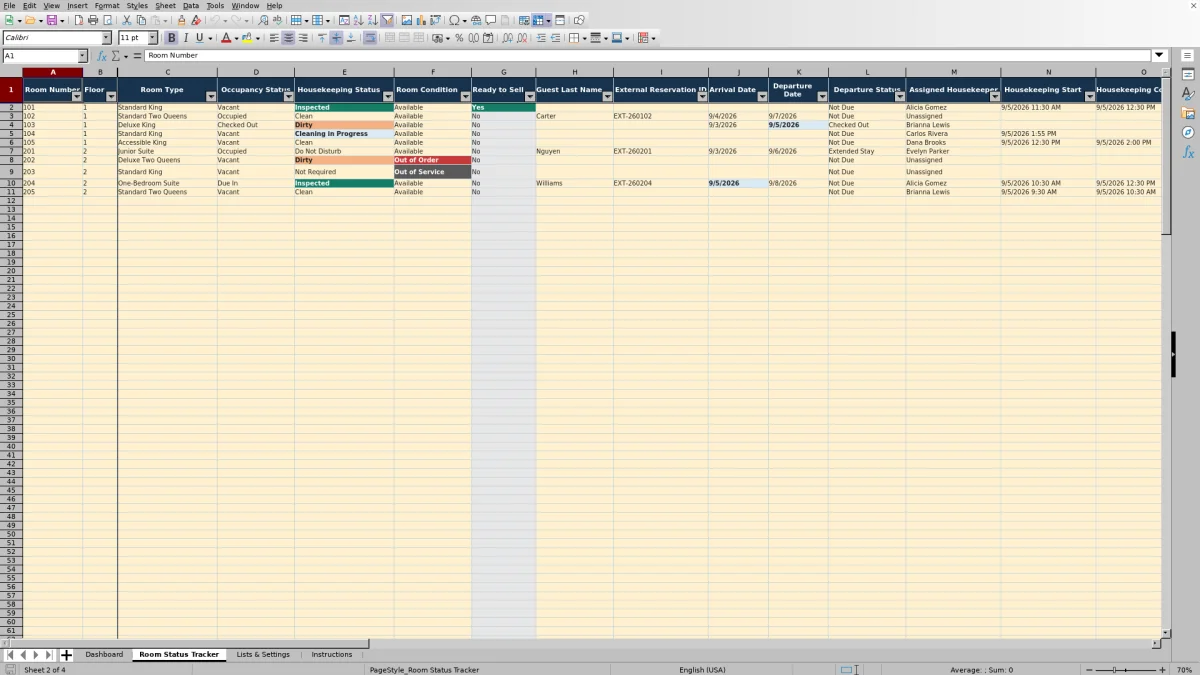Open the sidebar Properties icon
Screen dimensions: 1200x675
pos(1188,75)
